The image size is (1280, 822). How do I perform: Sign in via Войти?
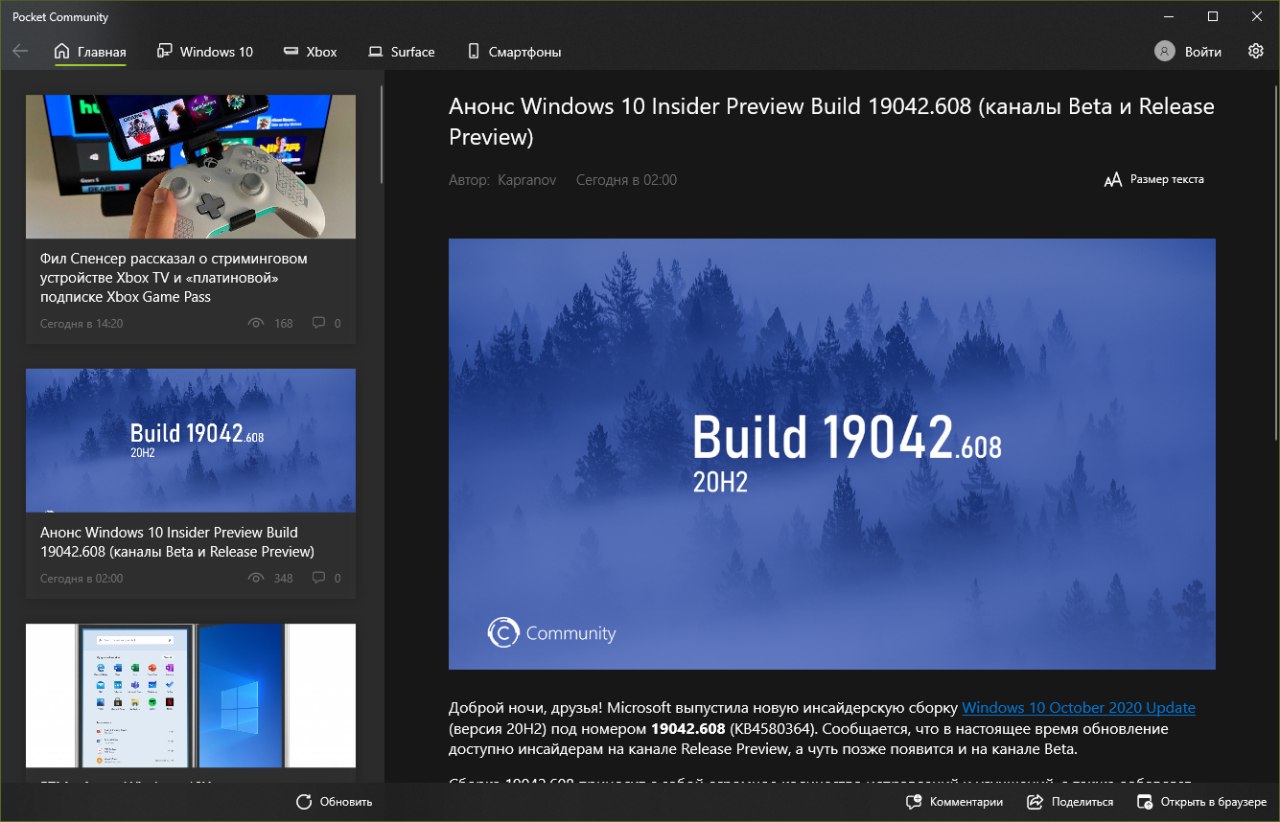[1203, 52]
